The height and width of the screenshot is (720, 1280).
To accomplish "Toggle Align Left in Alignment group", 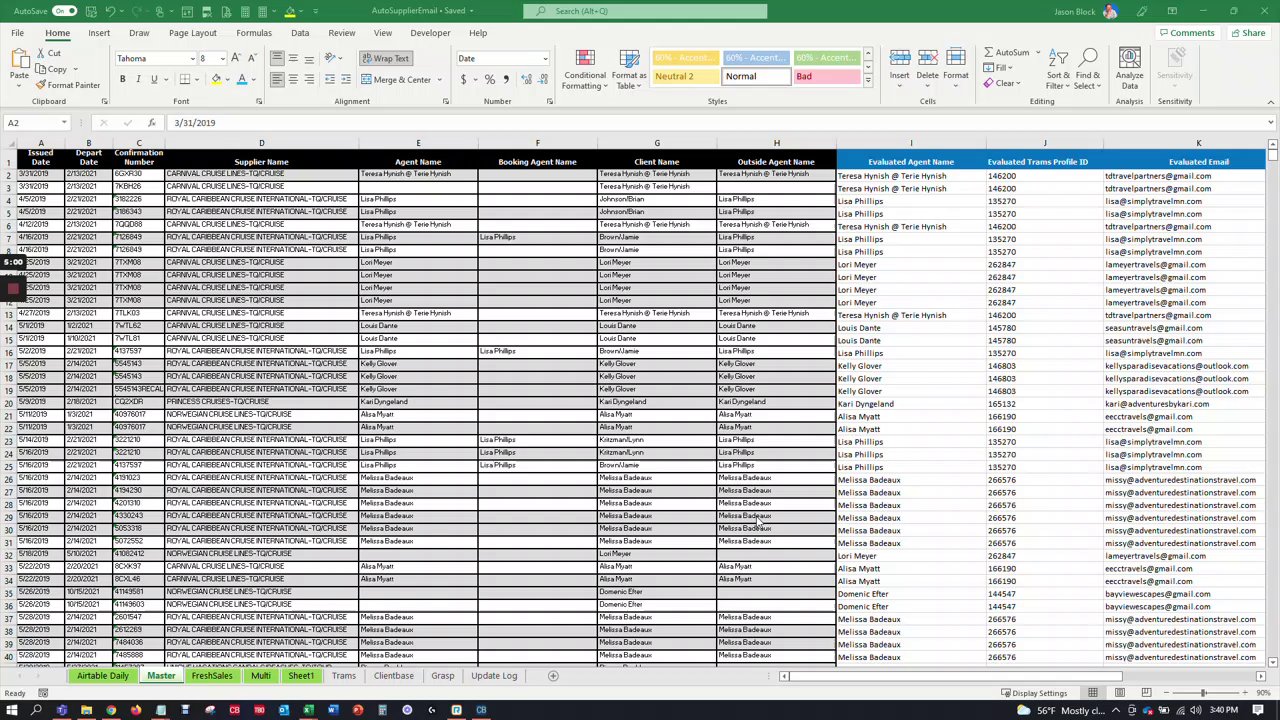I will [277, 79].
